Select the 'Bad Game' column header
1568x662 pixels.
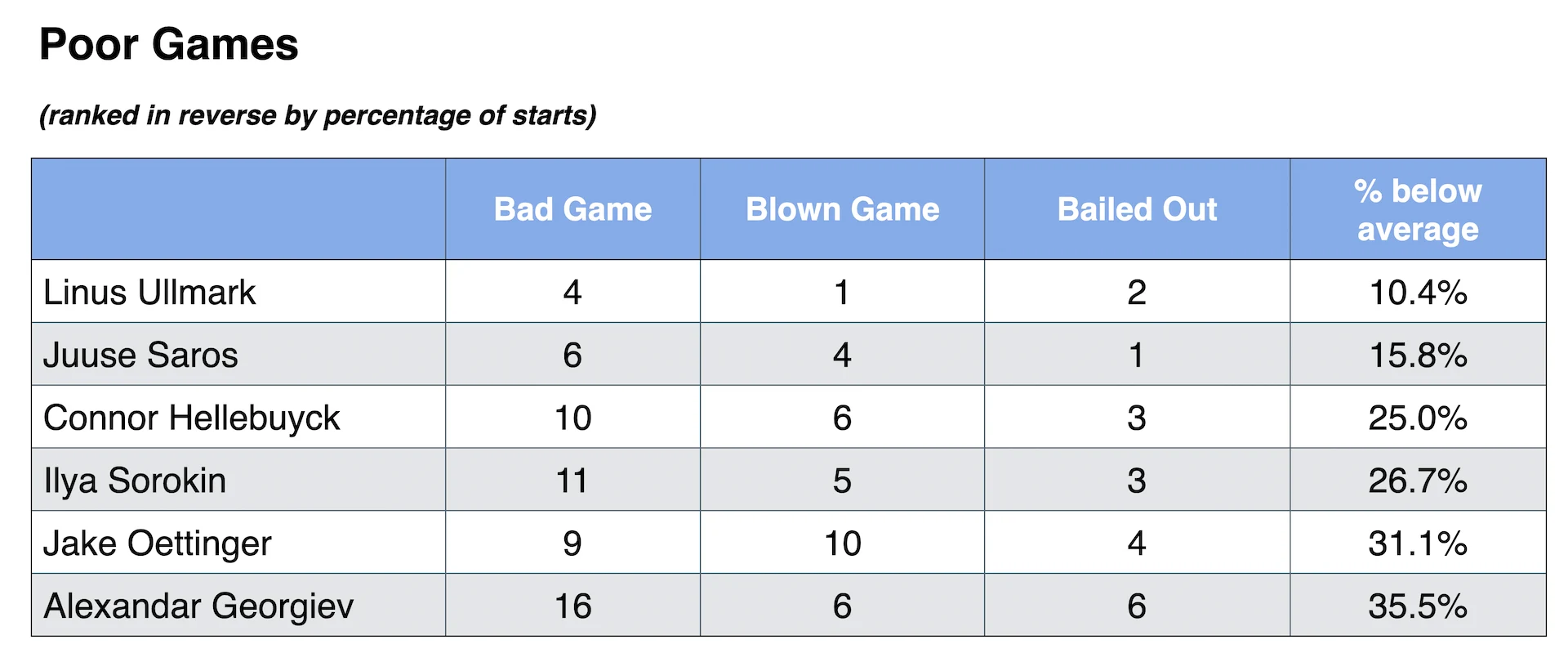572,209
